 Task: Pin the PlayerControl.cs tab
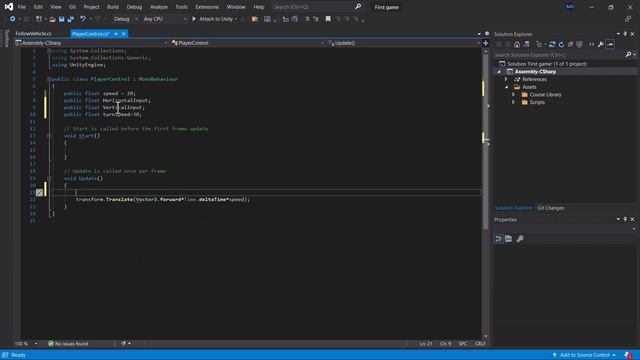pos(116,34)
